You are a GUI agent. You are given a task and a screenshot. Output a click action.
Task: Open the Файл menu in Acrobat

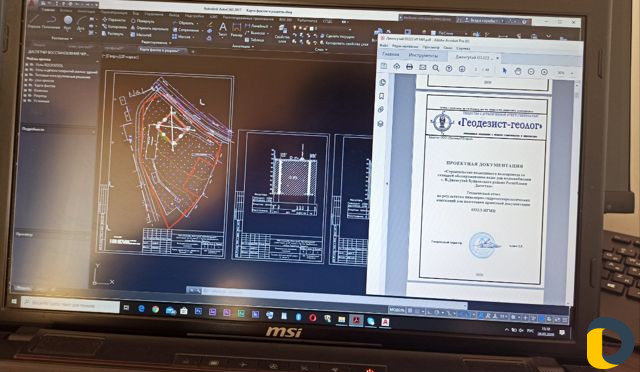pos(384,46)
